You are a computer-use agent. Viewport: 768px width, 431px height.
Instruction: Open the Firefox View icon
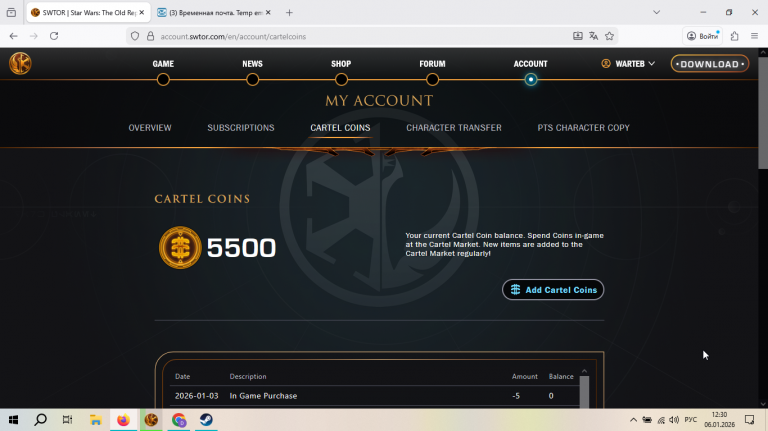[11, 13]
